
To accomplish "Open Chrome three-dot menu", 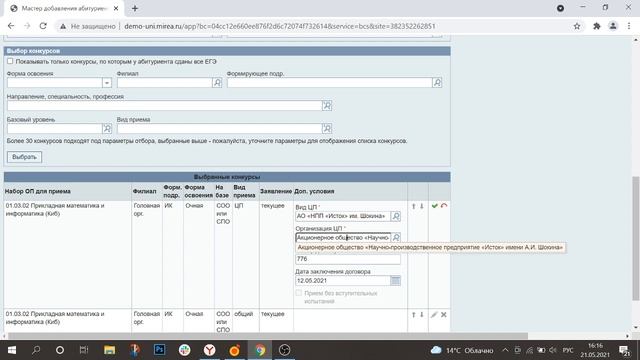I will 629,26.
